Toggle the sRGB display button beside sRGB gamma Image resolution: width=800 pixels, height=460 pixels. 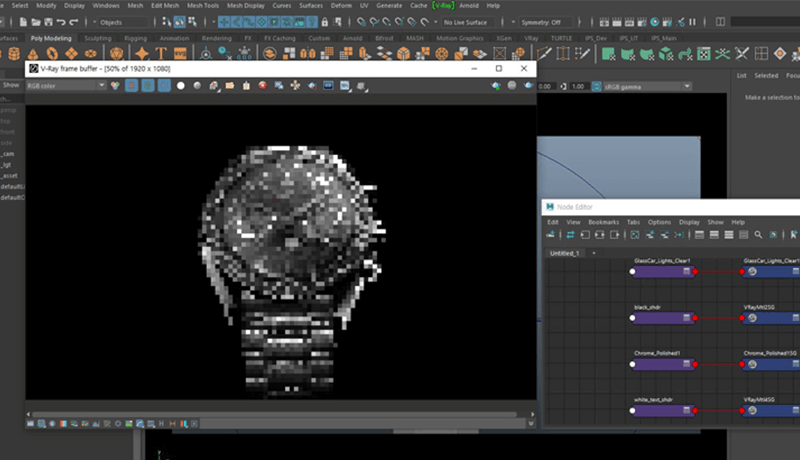[596, 86]
